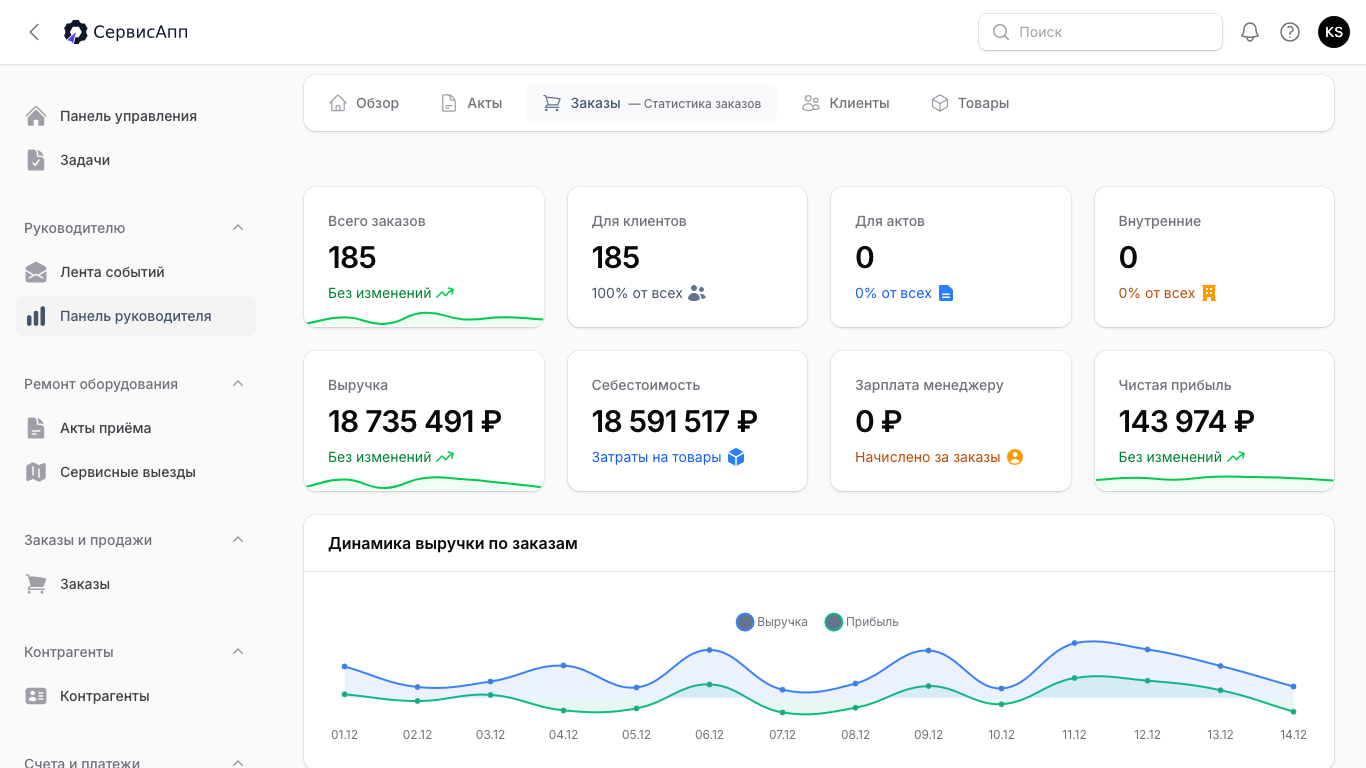Image resolution: width=1366 pixels, height=768 pixels.
Task: Switch to the Клиенты tab
Action: coord(845,103)
